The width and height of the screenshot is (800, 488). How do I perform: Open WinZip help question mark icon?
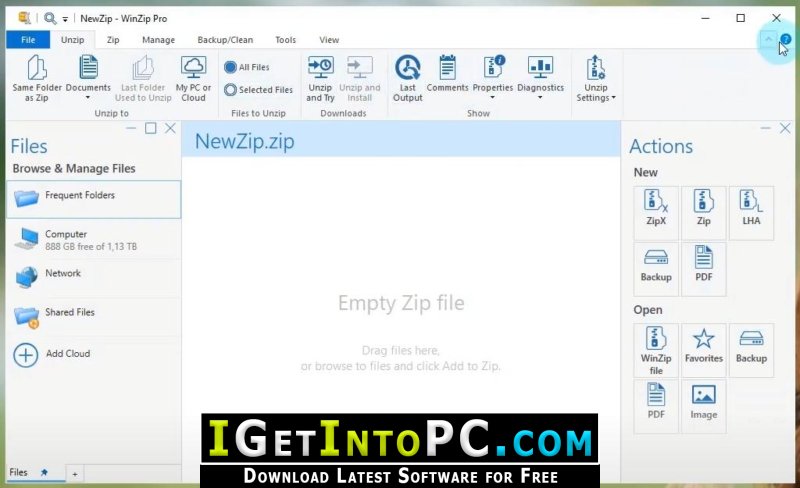pos(786,39)
